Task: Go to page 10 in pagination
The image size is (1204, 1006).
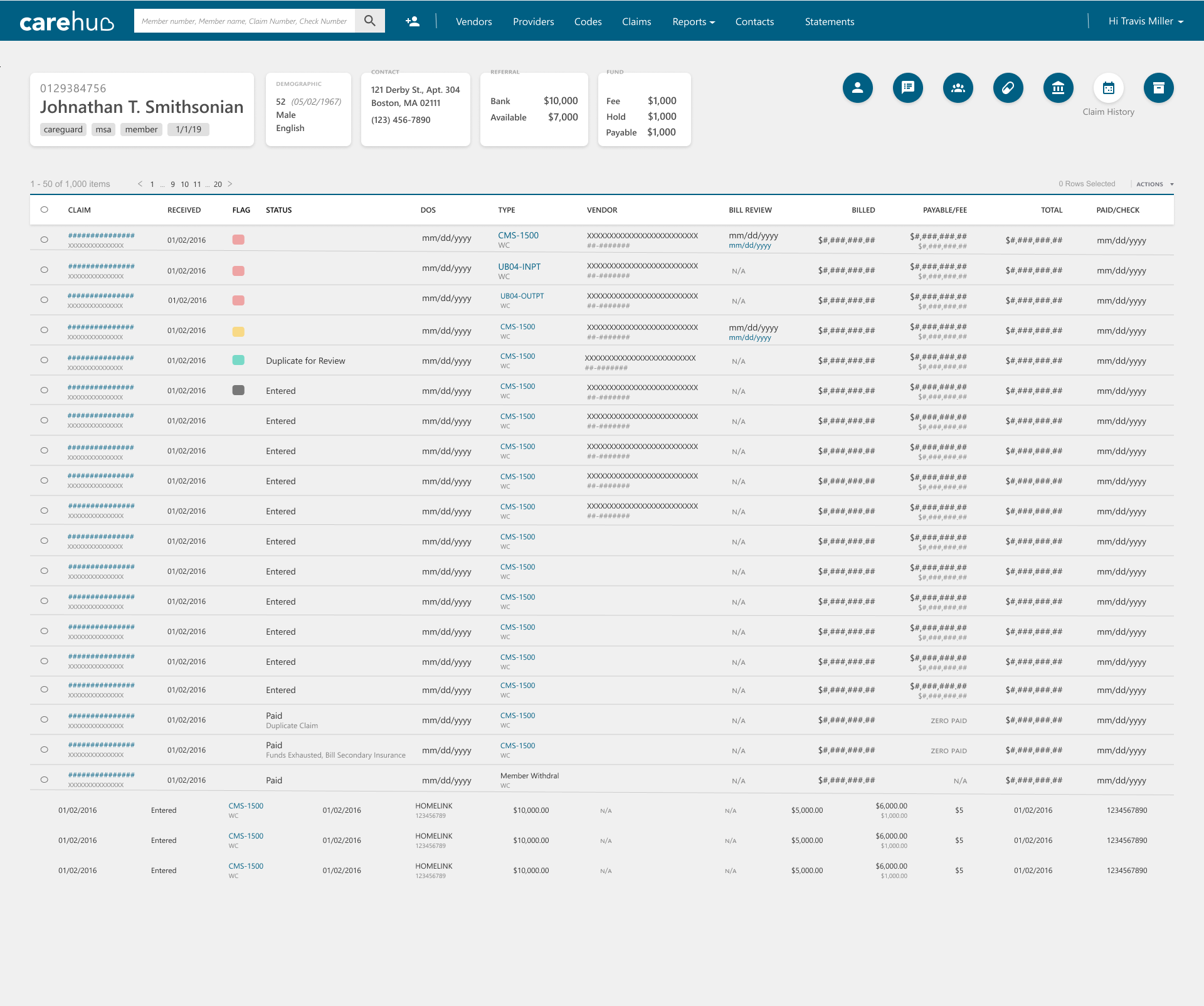Action: [x=184, y=184]
